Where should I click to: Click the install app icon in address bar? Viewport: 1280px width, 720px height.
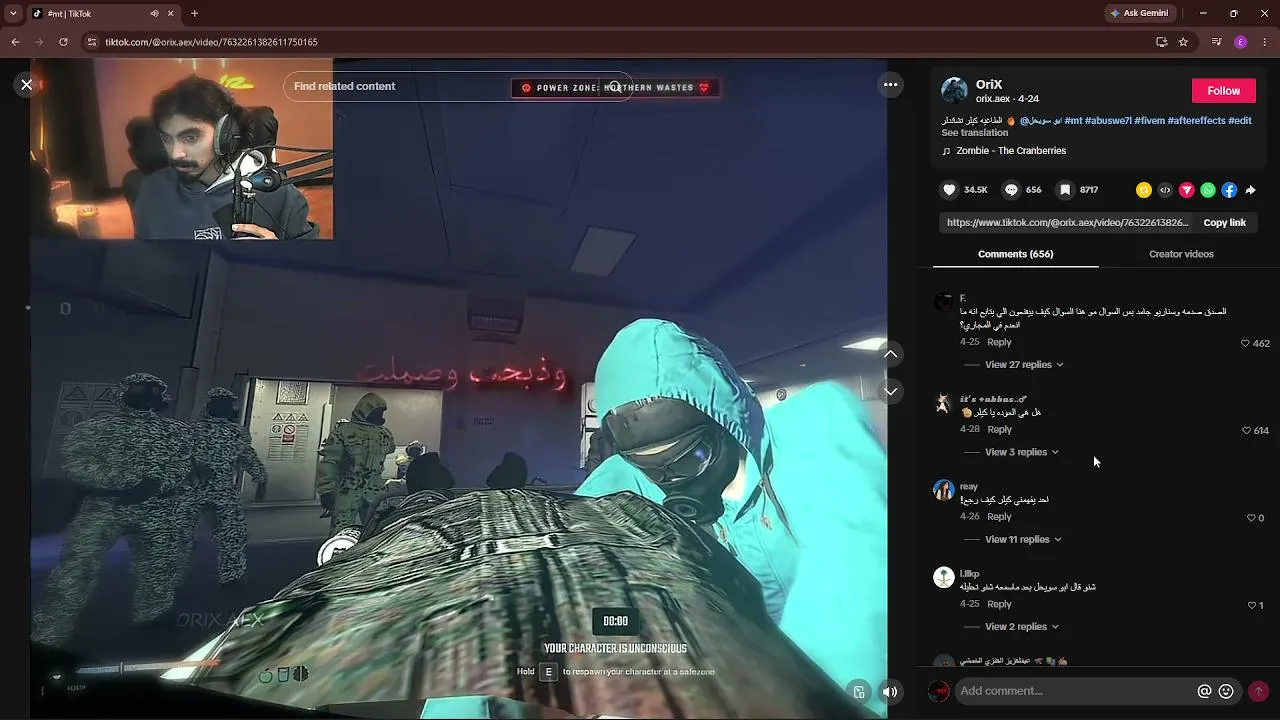click(x=1161, y=42)
